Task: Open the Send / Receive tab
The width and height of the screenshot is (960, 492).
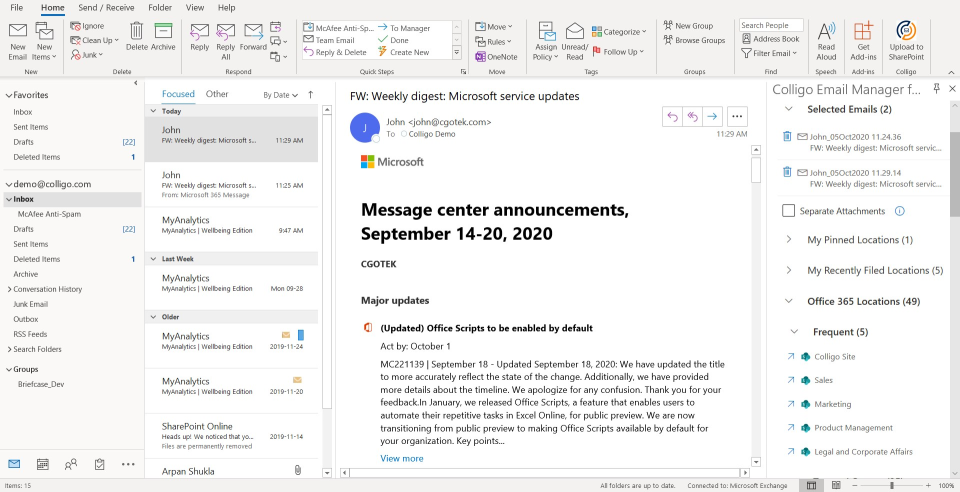Action: (x=106, y=8)
